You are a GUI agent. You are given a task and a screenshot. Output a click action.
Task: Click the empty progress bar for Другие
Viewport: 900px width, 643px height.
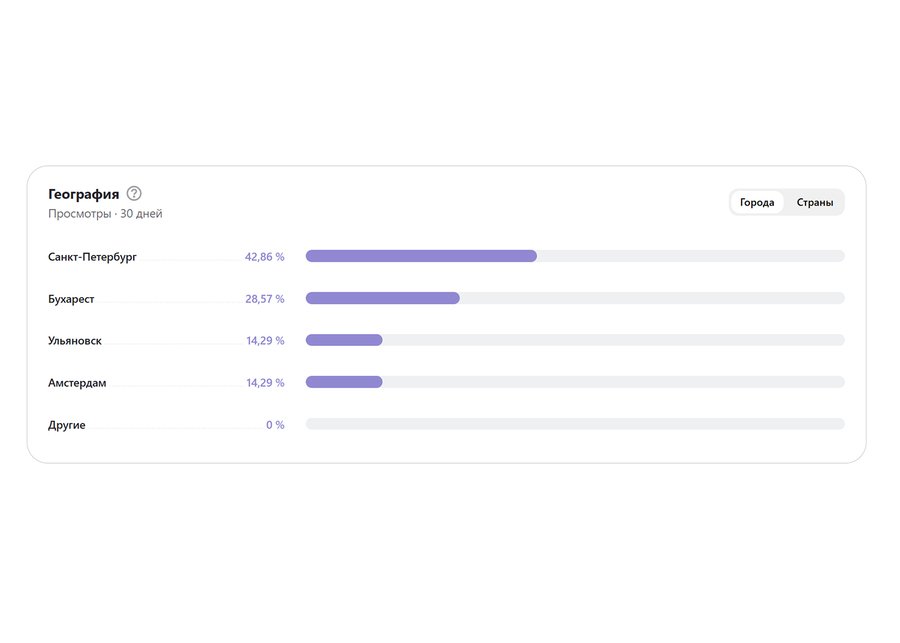tap(575, 424)
